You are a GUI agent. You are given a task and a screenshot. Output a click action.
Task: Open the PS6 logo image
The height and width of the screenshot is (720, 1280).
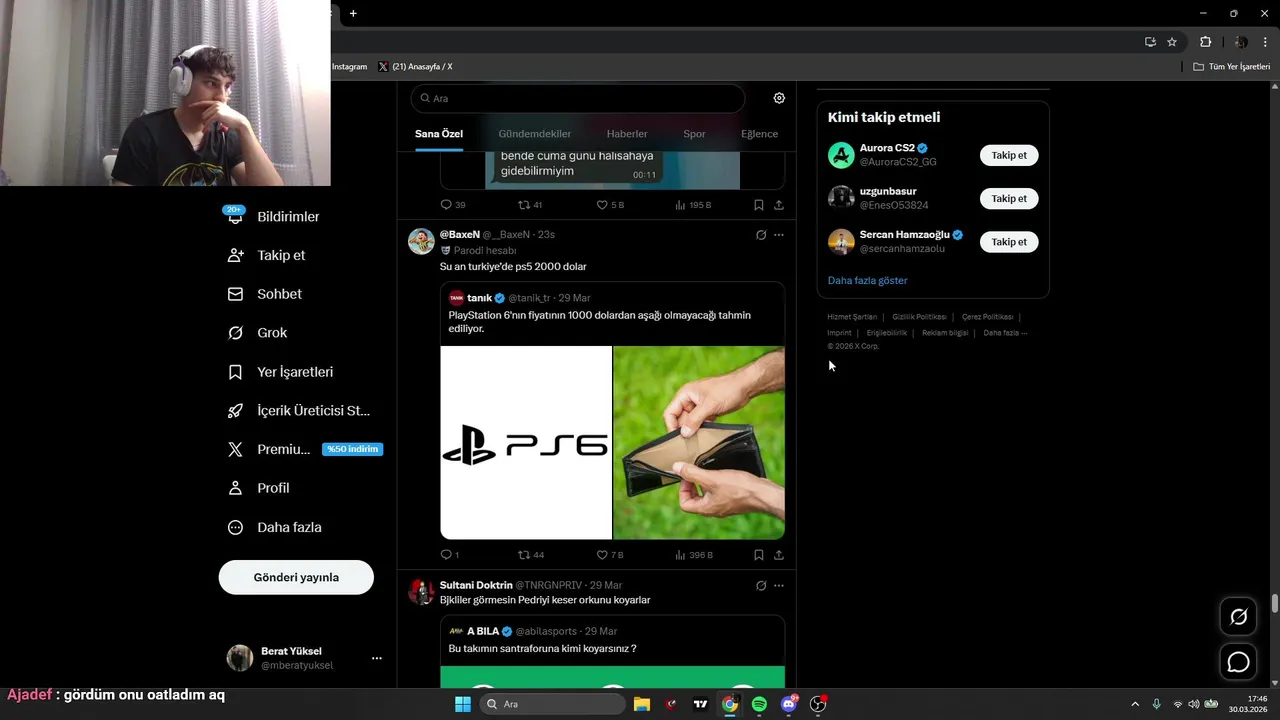[x=526, y=443]
